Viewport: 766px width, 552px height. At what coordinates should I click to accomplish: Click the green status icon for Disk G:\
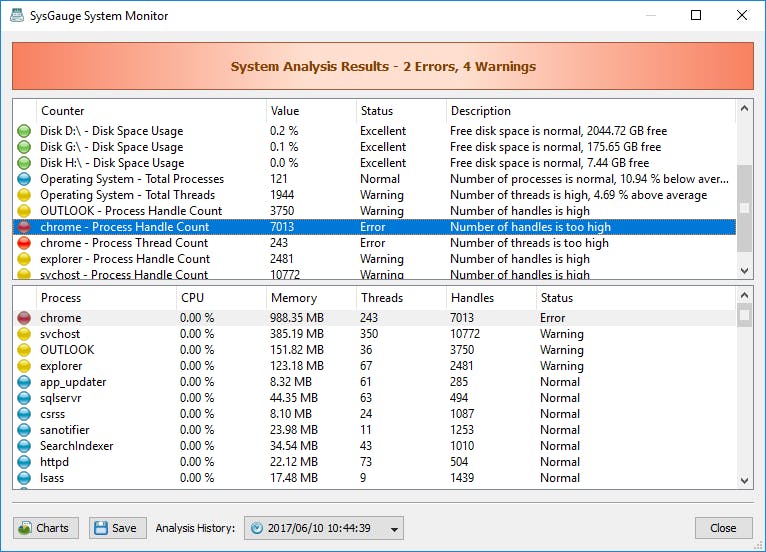pyautogui.click(x=24, y=147)
